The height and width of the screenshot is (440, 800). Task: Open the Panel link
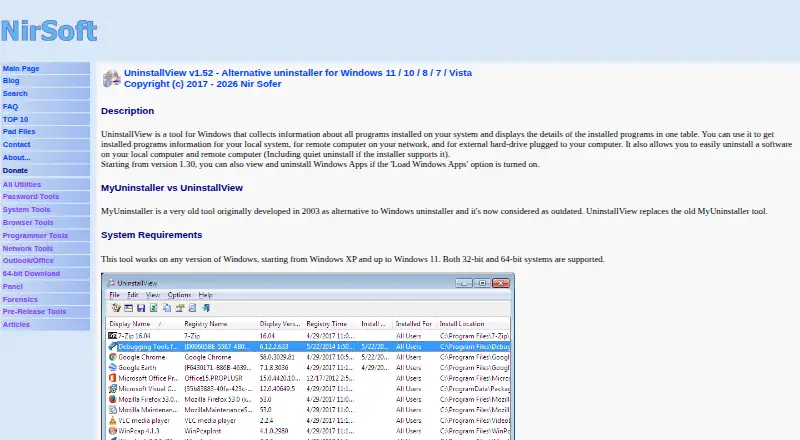point(13,286)
